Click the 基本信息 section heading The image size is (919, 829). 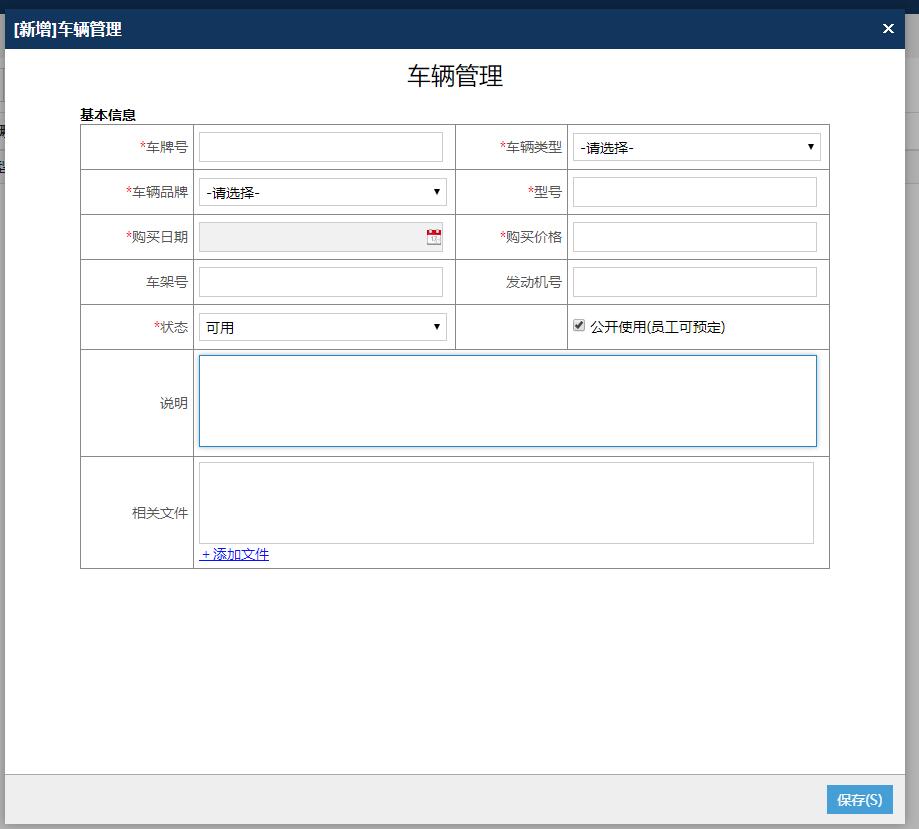pyautogui.click(x=108, y=115)
